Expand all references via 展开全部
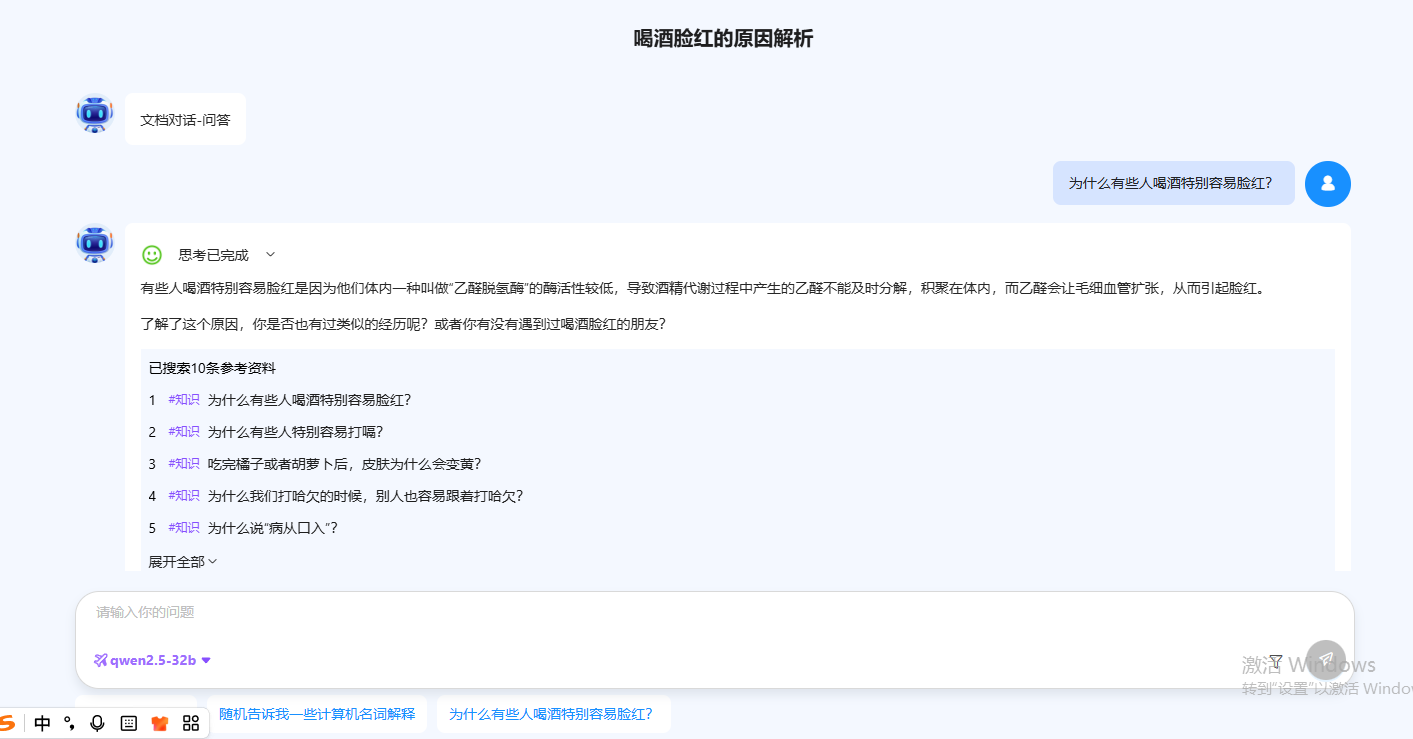Screen dimensions: 1413x739 (x=182, y=562)
